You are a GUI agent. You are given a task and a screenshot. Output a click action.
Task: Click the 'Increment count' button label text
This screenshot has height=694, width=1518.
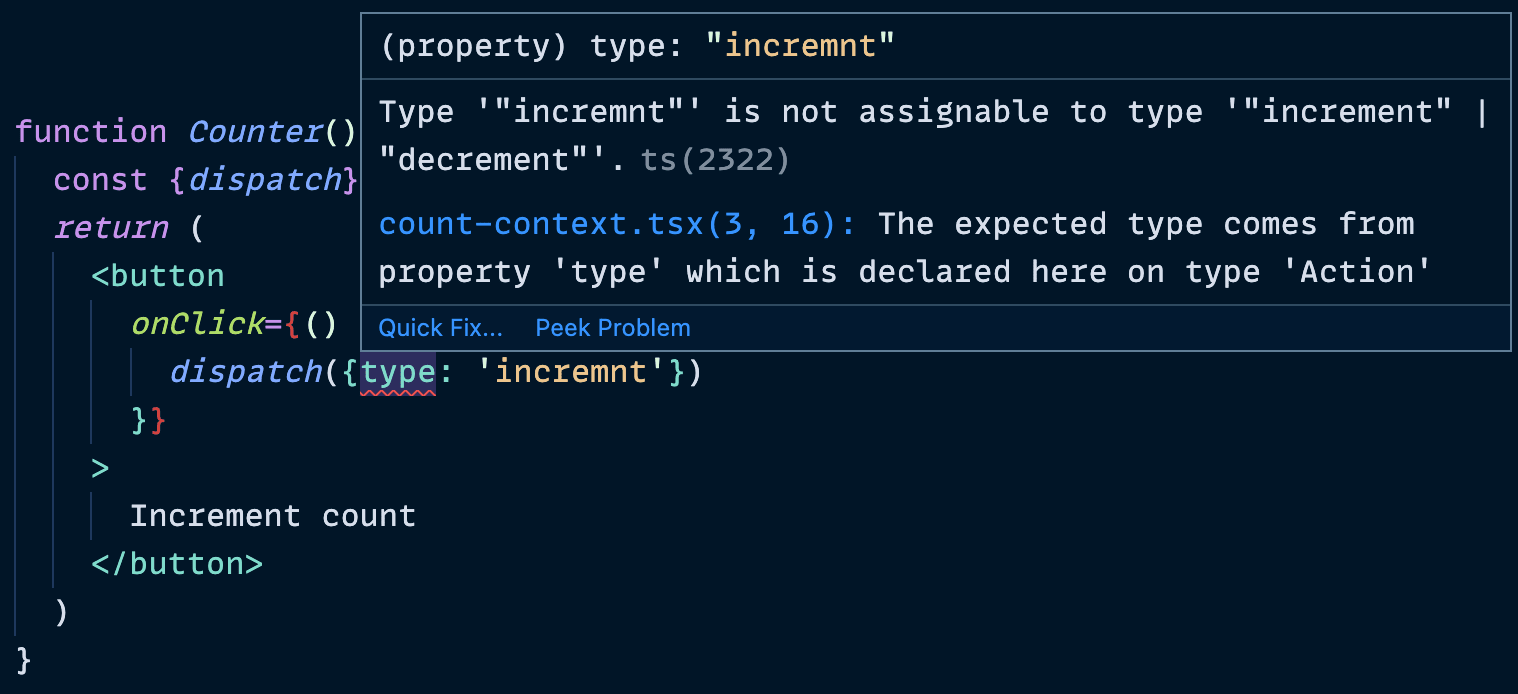[x=272, y=515]
